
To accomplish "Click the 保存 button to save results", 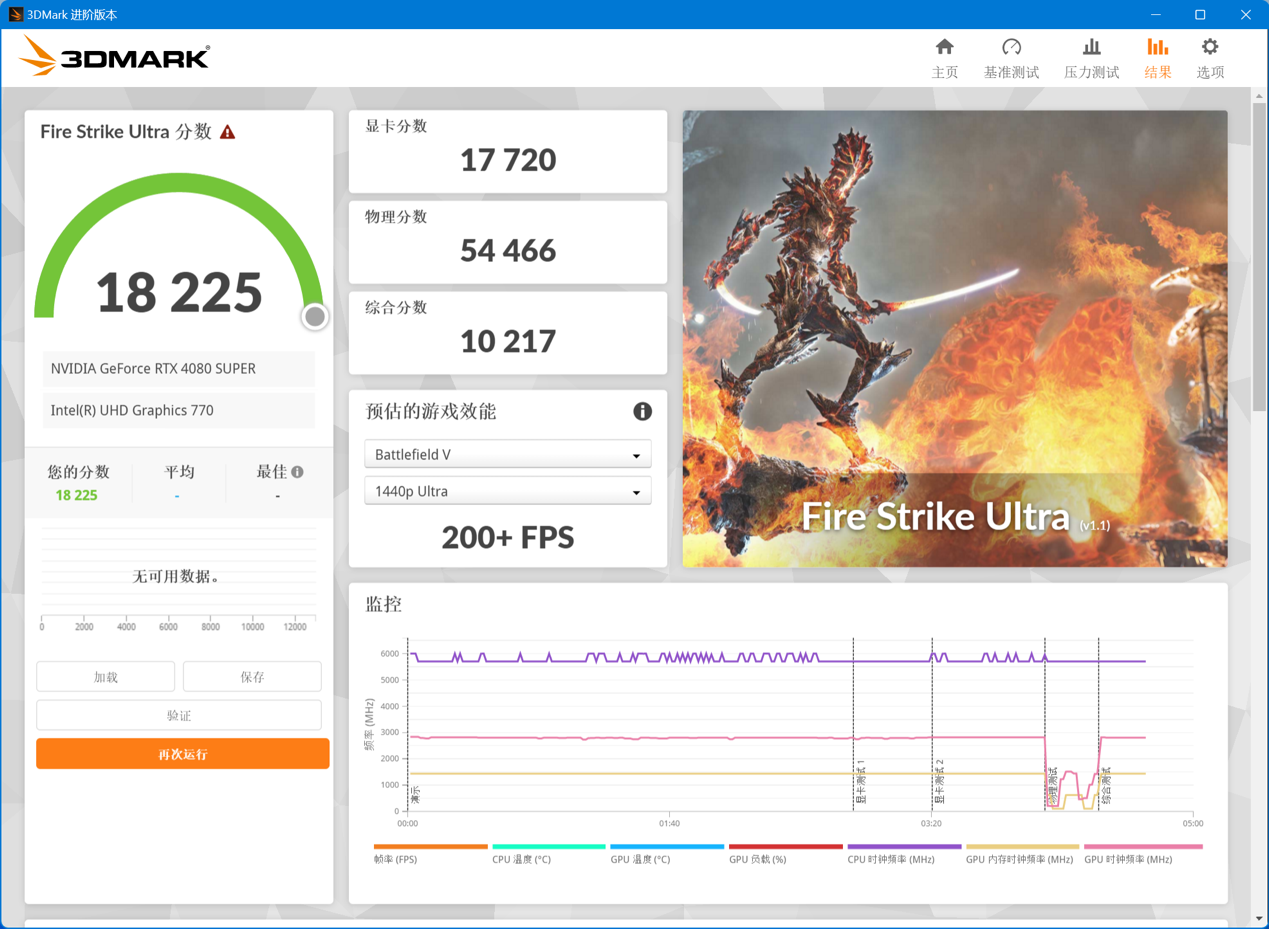I will [252, 676].
